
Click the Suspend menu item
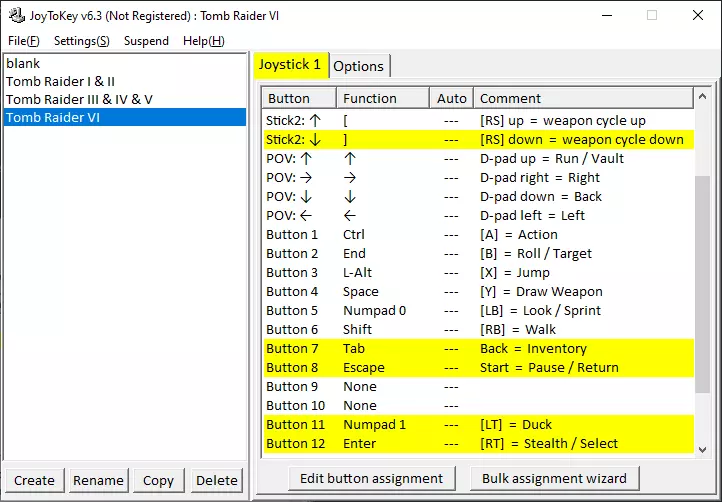(146, 41)
